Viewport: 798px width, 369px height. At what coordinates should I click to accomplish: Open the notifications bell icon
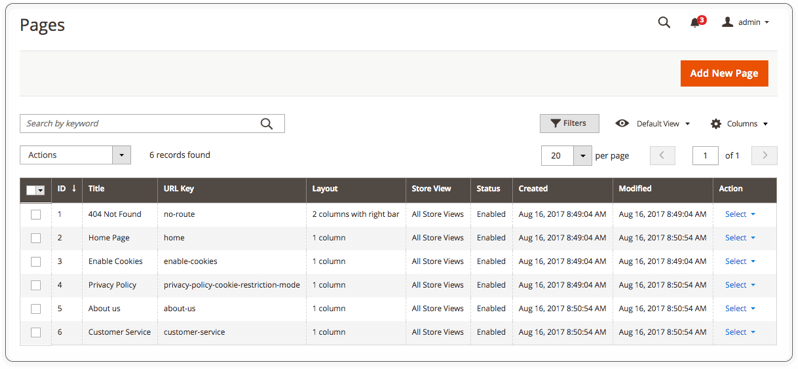[x=695, y=23]
